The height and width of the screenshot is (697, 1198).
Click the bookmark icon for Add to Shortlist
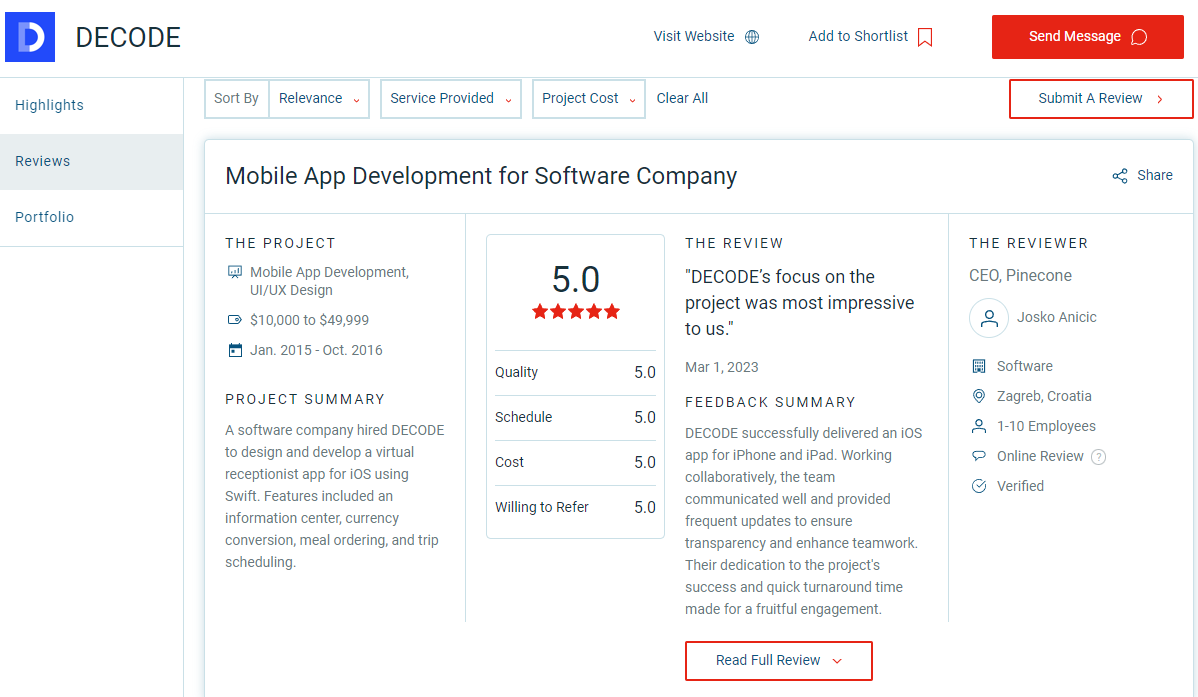(x=924, y=37)
